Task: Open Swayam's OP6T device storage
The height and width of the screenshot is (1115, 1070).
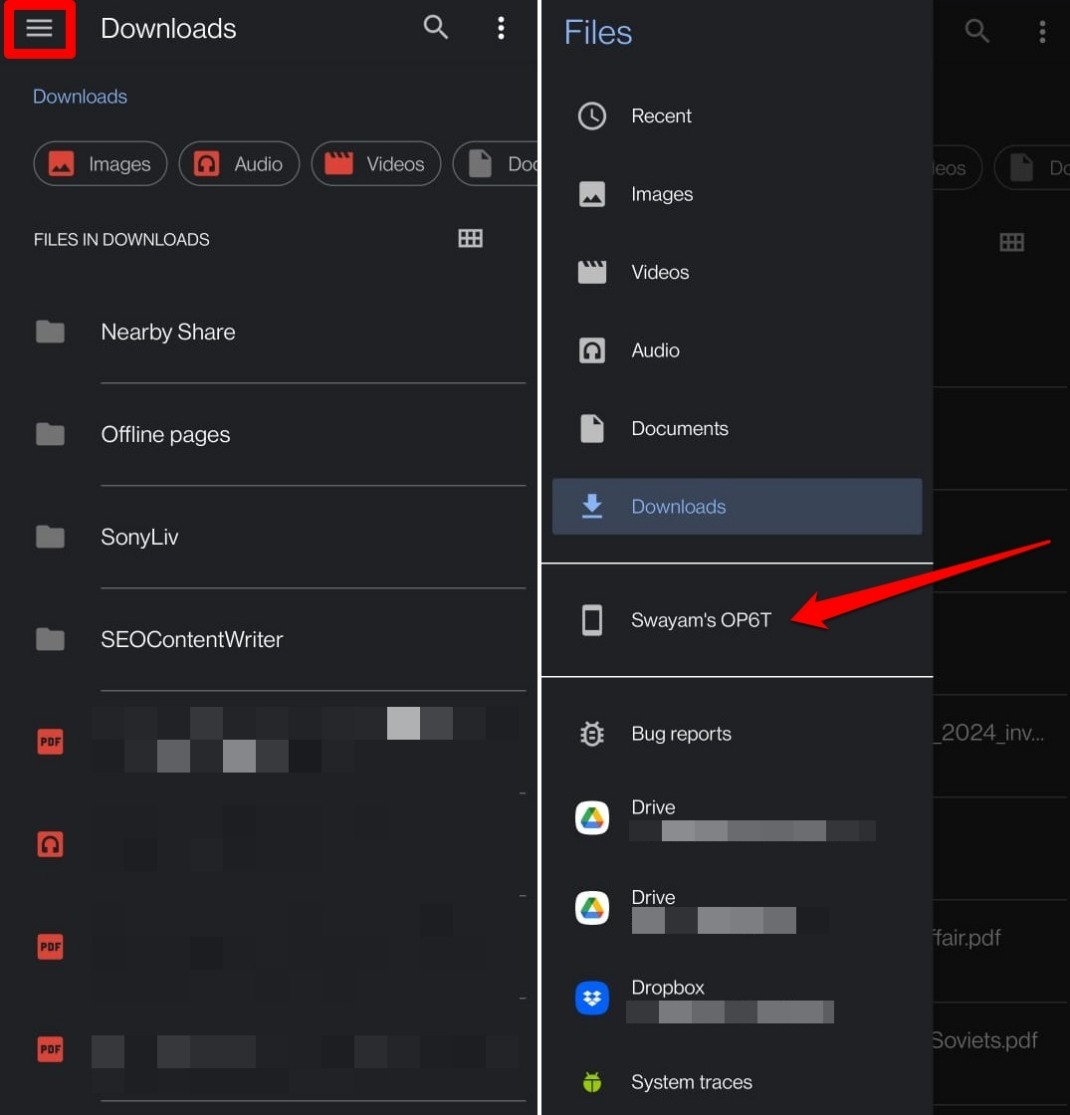Action: (x=737, y=620)
